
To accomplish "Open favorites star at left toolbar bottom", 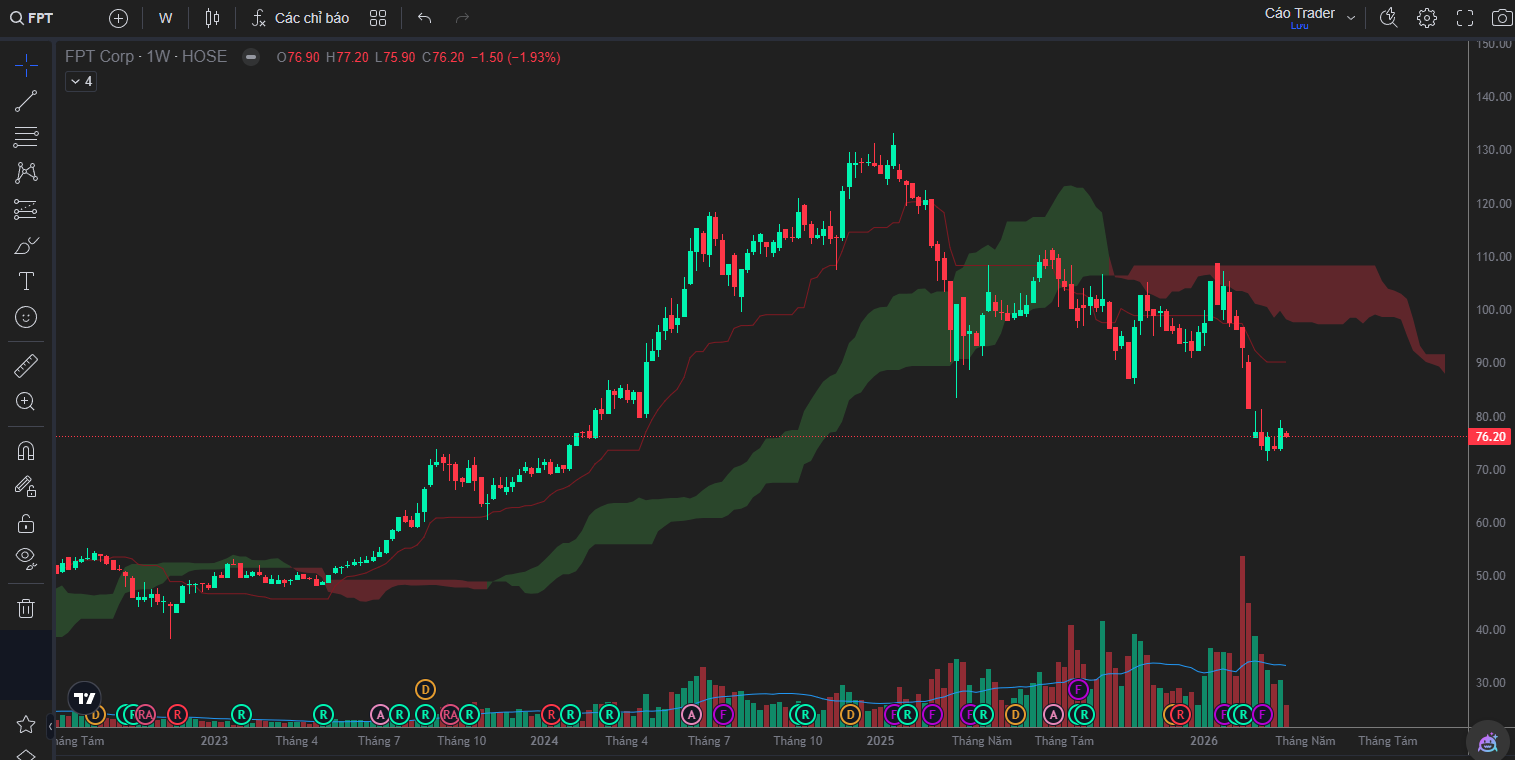I will click(26, 724).
